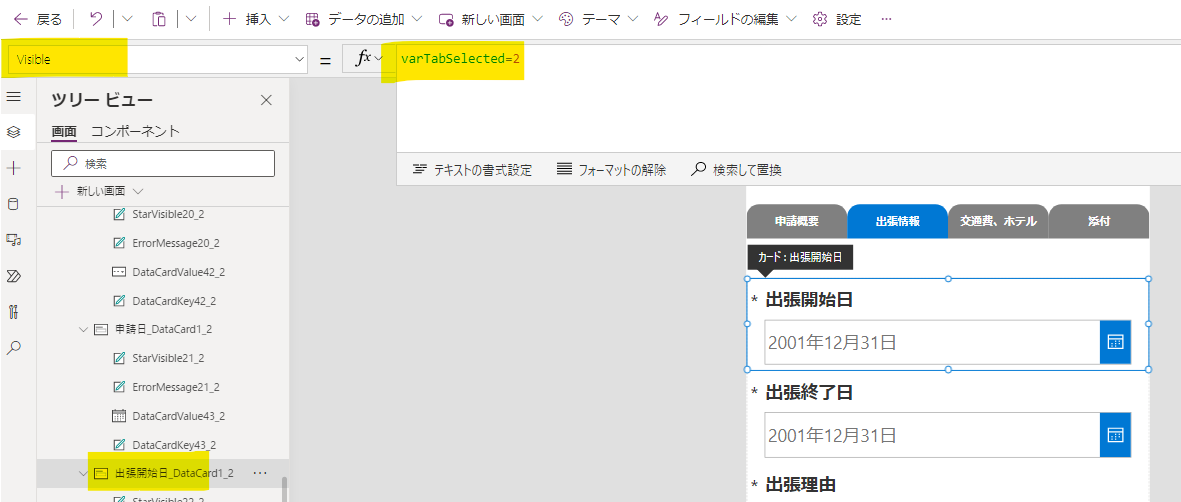The image size is (1181, 502).
Task: Open the tree view layers icon
Action: [13, 132]
